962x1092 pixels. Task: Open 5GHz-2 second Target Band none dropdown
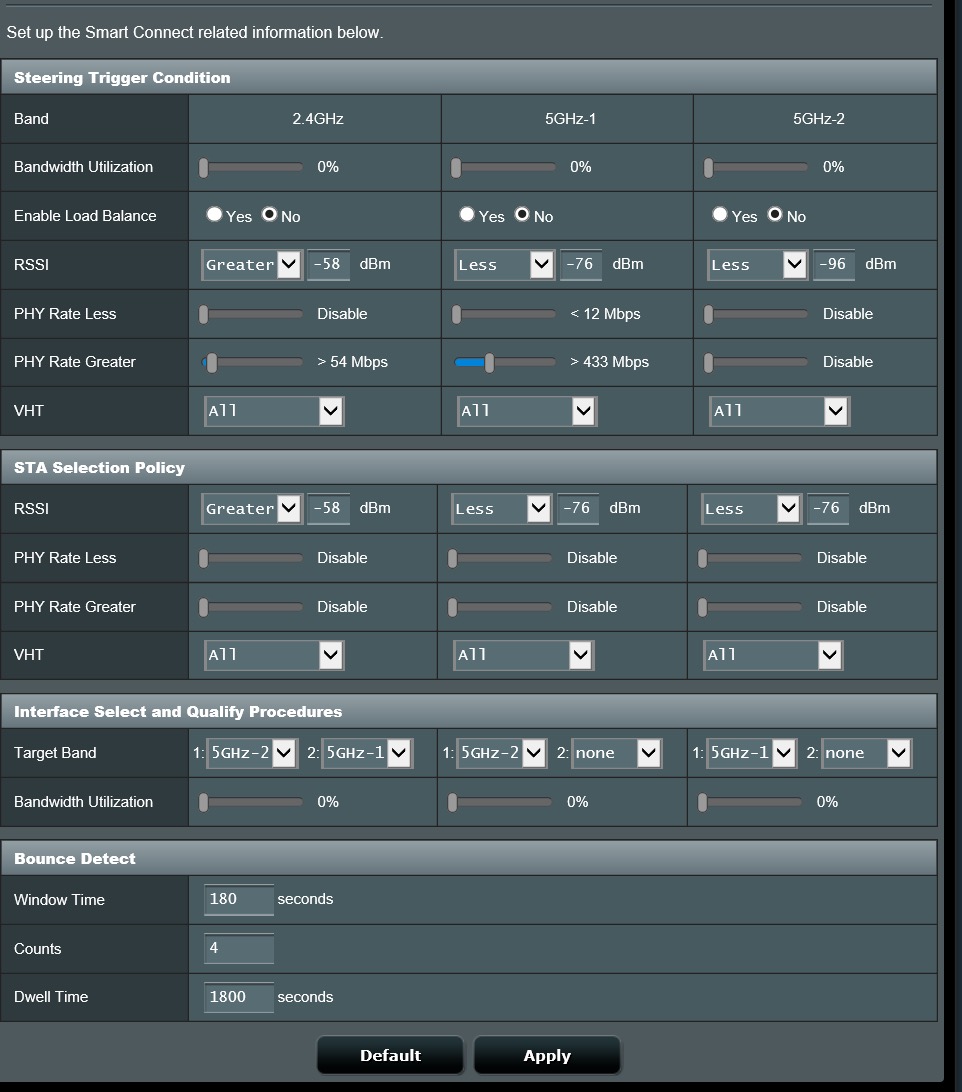click(866, 753)
